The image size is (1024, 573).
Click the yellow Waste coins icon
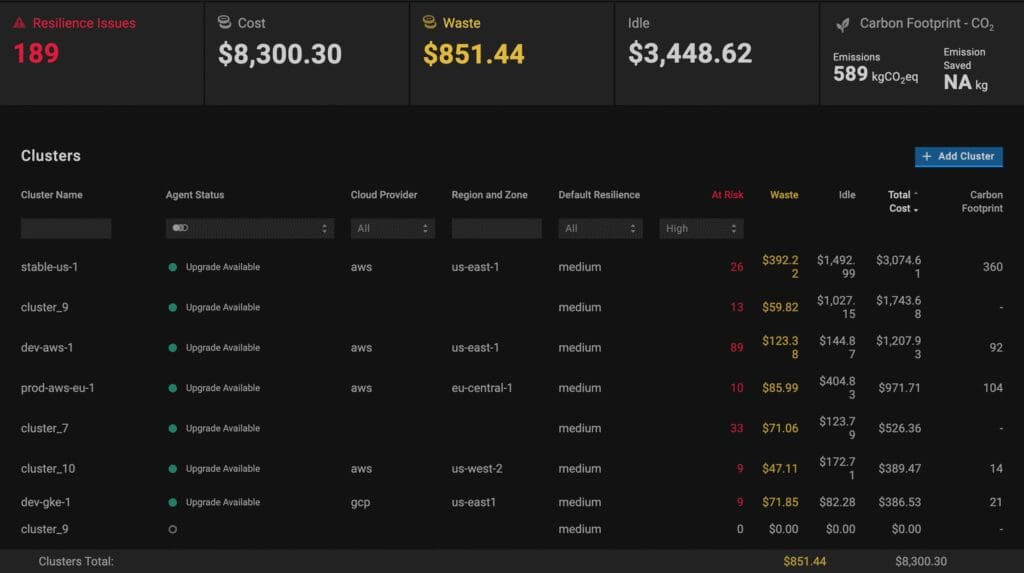point(430,23)
